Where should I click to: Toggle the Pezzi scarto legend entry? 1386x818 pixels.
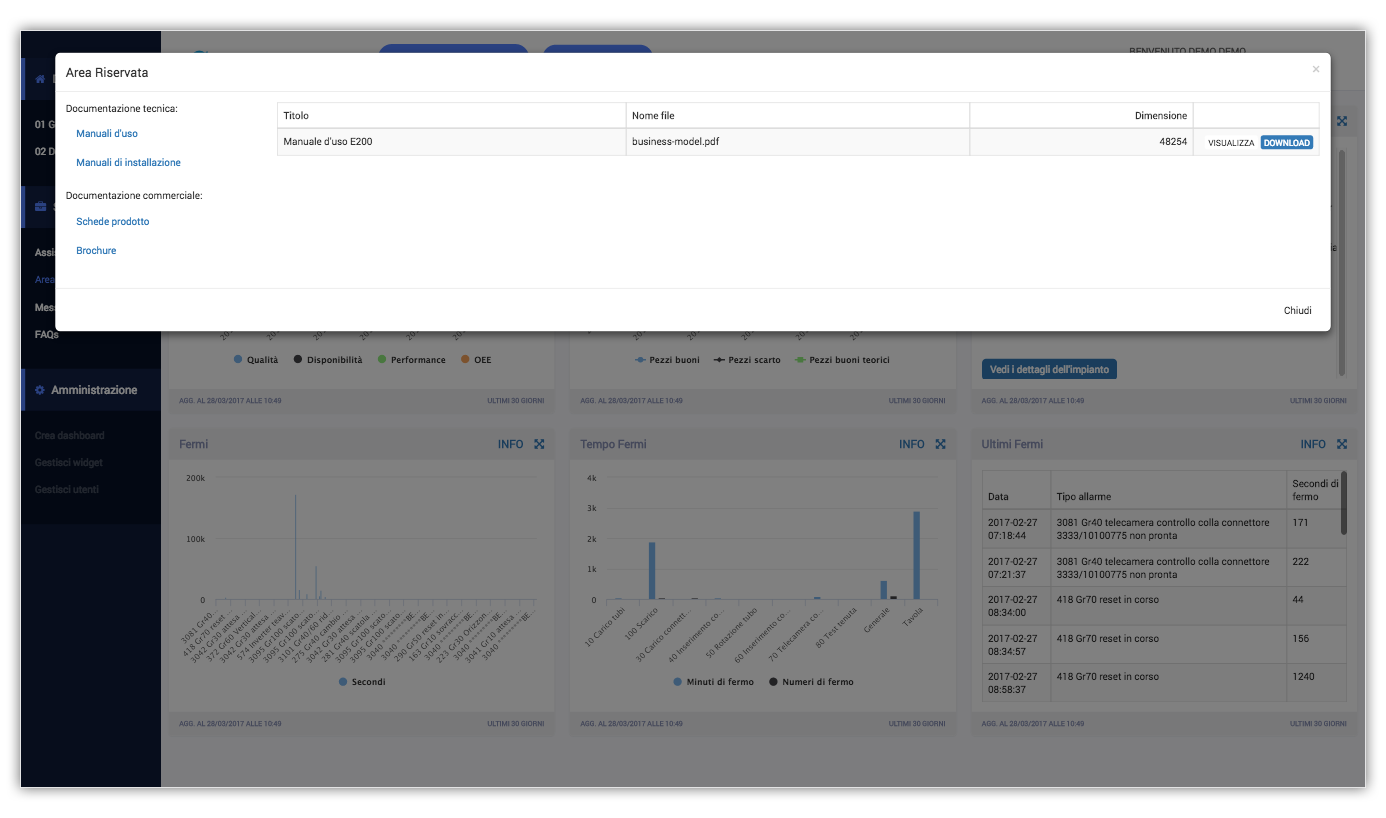click(x=746, y=360)
